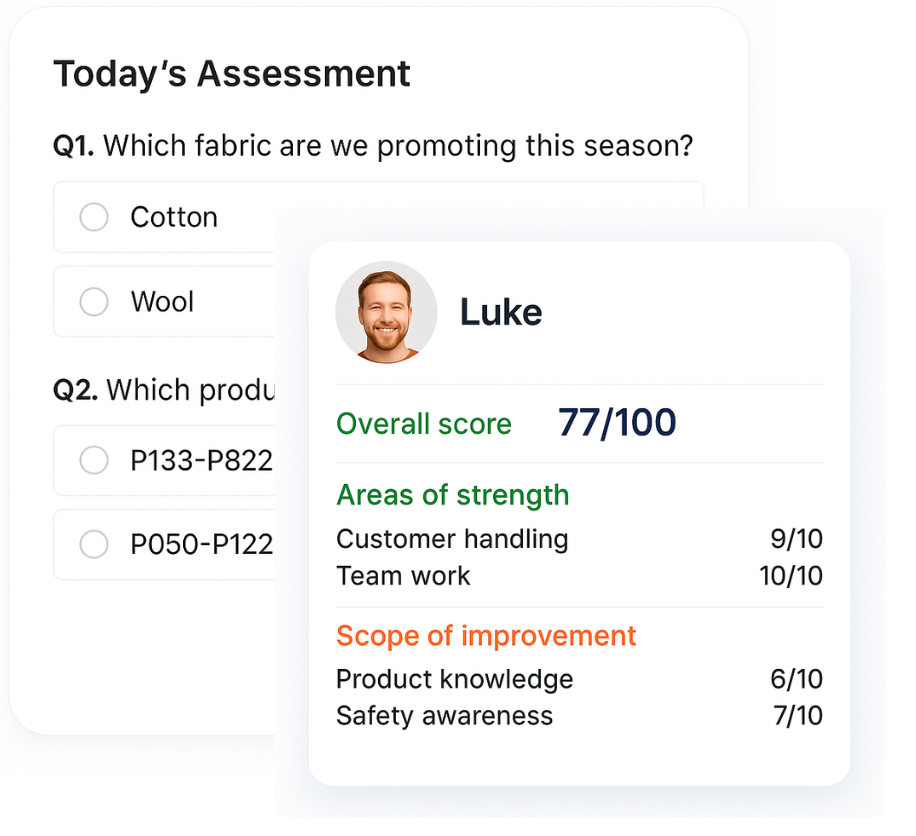Click the 77/100 score value
This screenshot has height=836, width=916.
(617, 423)
